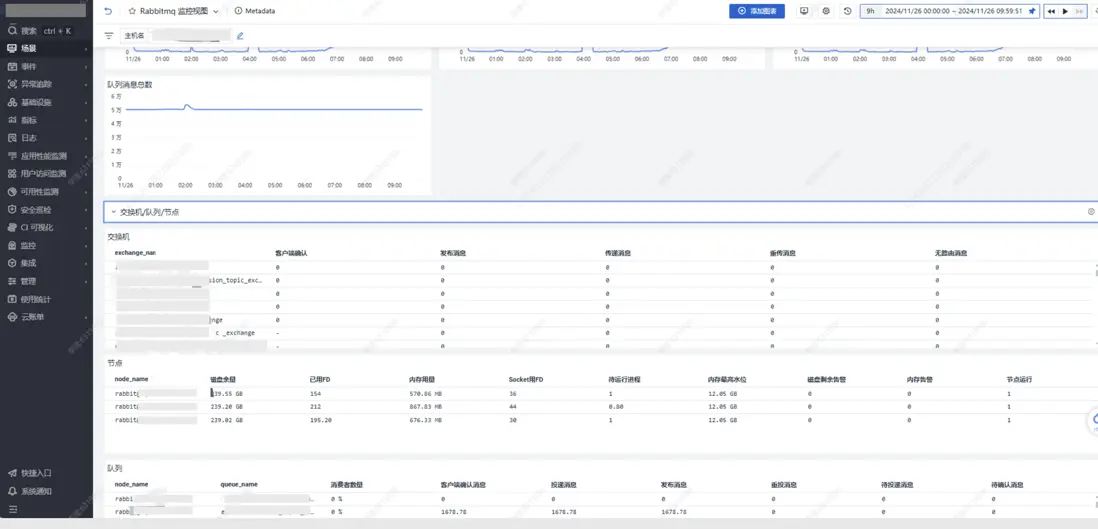The height and width of the screenshot is (529, 1098).
Task: Click the 内存用量 column header
Action: pyautogui.click(x=422, y=379)
